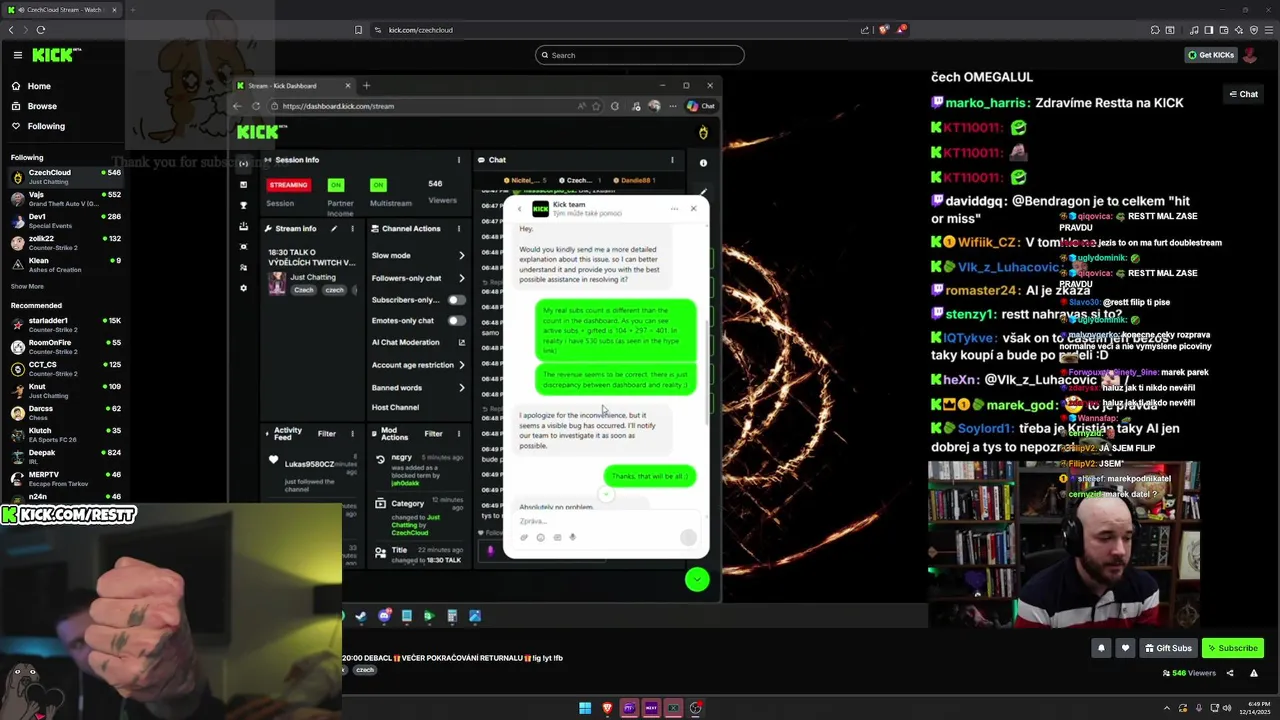Toggle Subscribers-only switch in streamed dashboard

(x=456, y=300)
